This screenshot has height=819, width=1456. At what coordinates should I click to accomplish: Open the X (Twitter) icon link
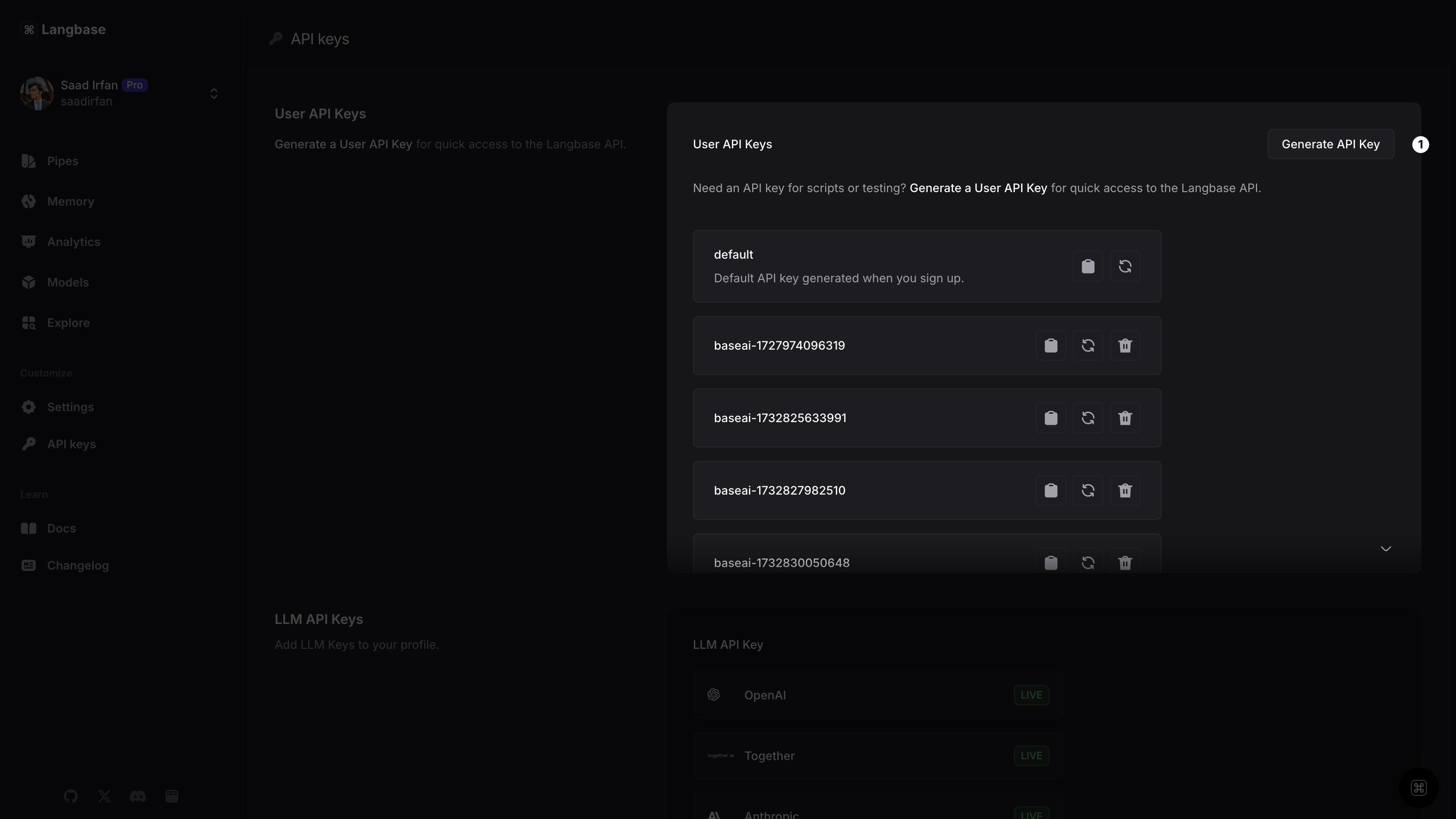pyautogui.click(x=104, y=796)
